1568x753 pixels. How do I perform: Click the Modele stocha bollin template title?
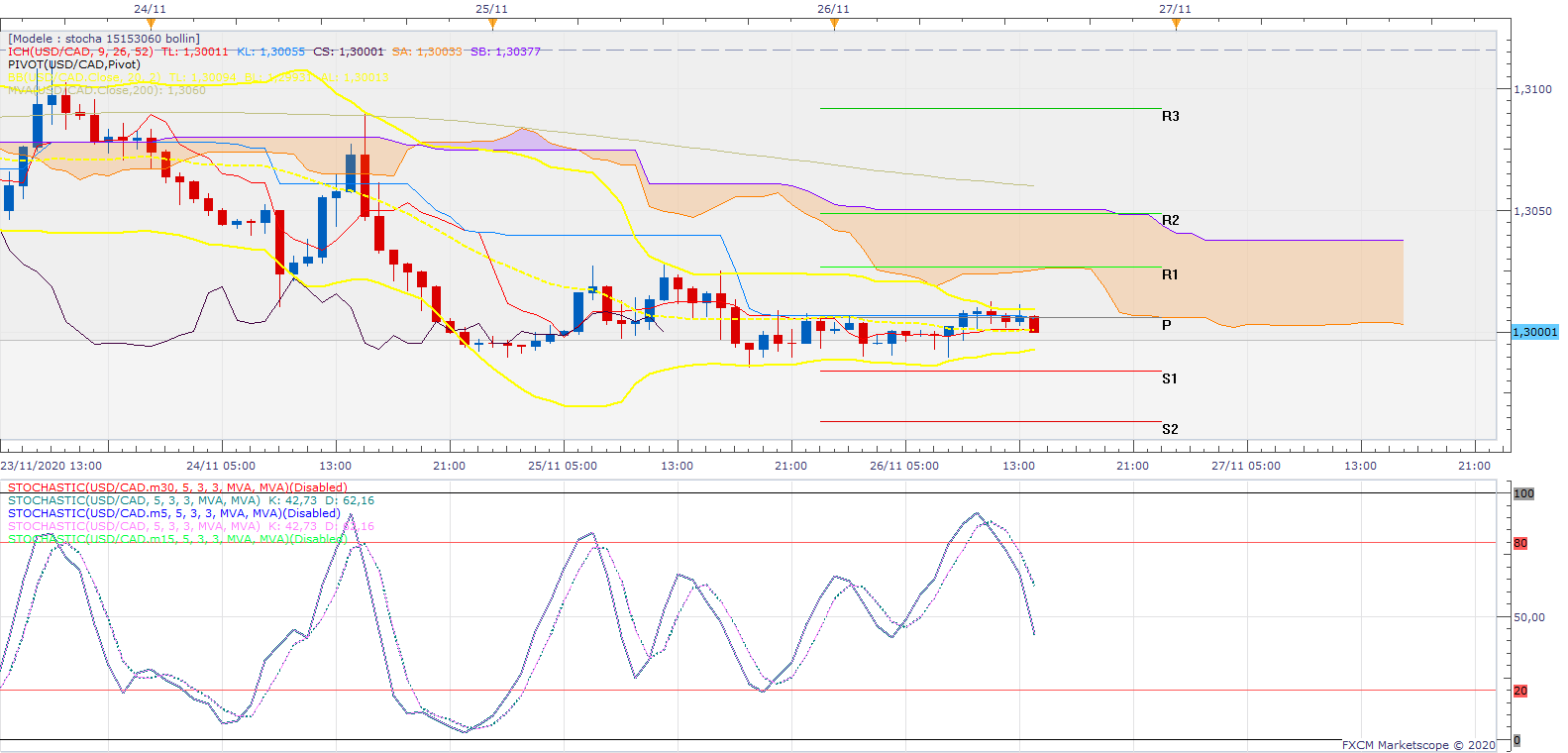pyautogui.click(x=104, y=39)
